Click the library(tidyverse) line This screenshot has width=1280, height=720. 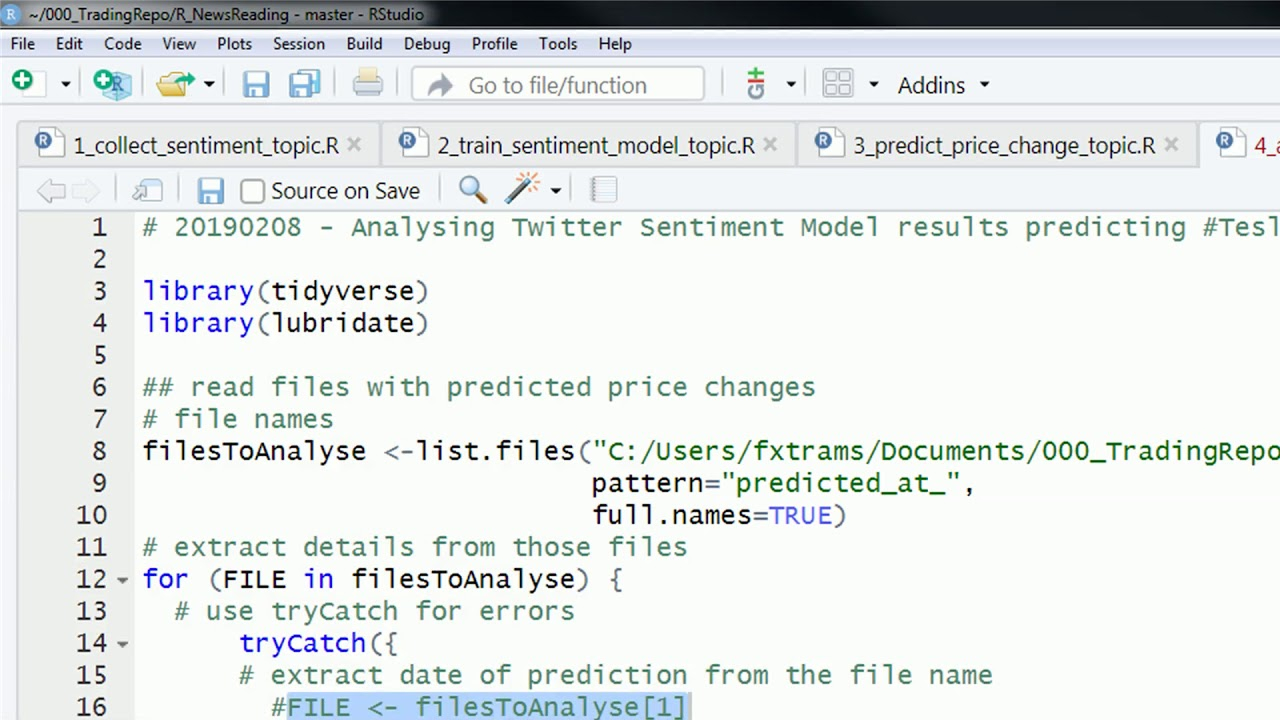pyautogui.click(x=285, y=291)
